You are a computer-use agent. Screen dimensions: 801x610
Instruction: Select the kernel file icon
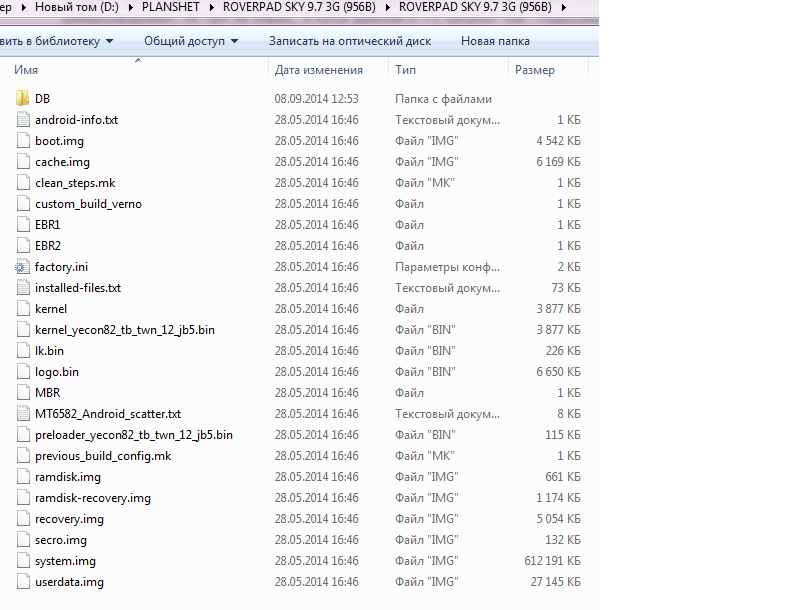pos(24,309)
